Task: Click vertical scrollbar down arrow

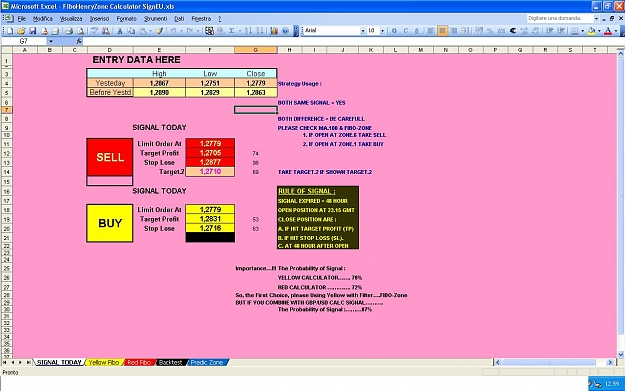Action: pos(621,354)
